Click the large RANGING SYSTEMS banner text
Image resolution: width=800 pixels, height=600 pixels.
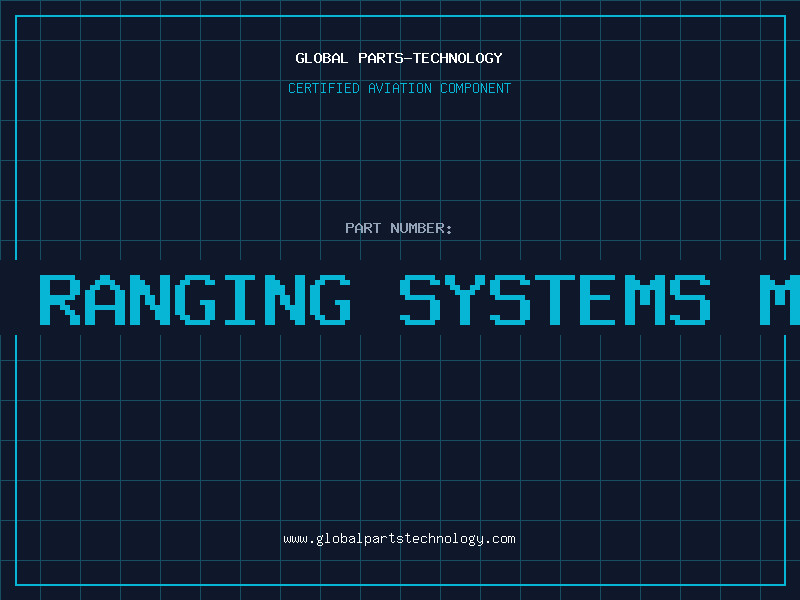[x=419, y=299]
